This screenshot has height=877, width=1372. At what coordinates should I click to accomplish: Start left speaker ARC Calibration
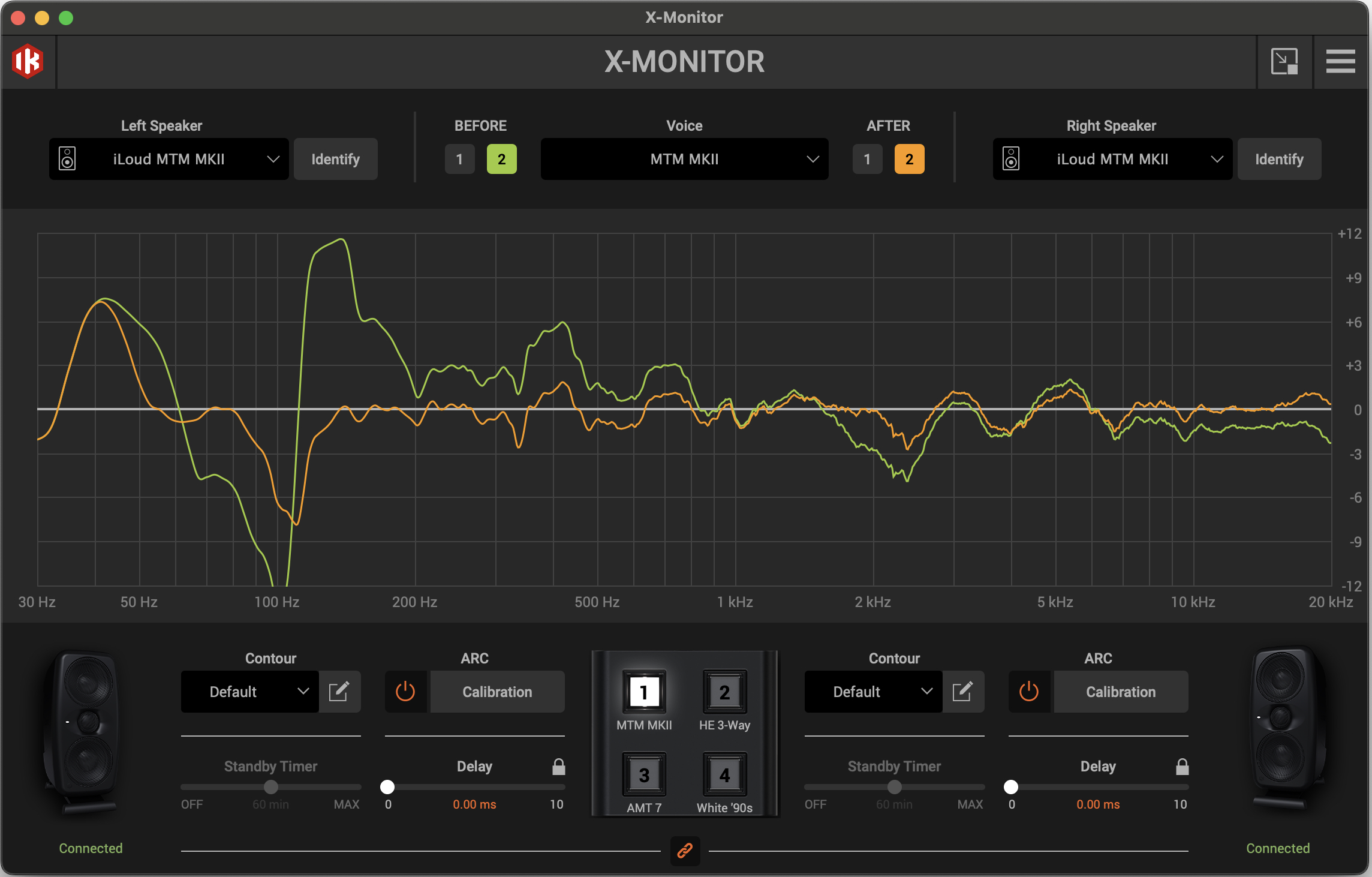[498, 692]
